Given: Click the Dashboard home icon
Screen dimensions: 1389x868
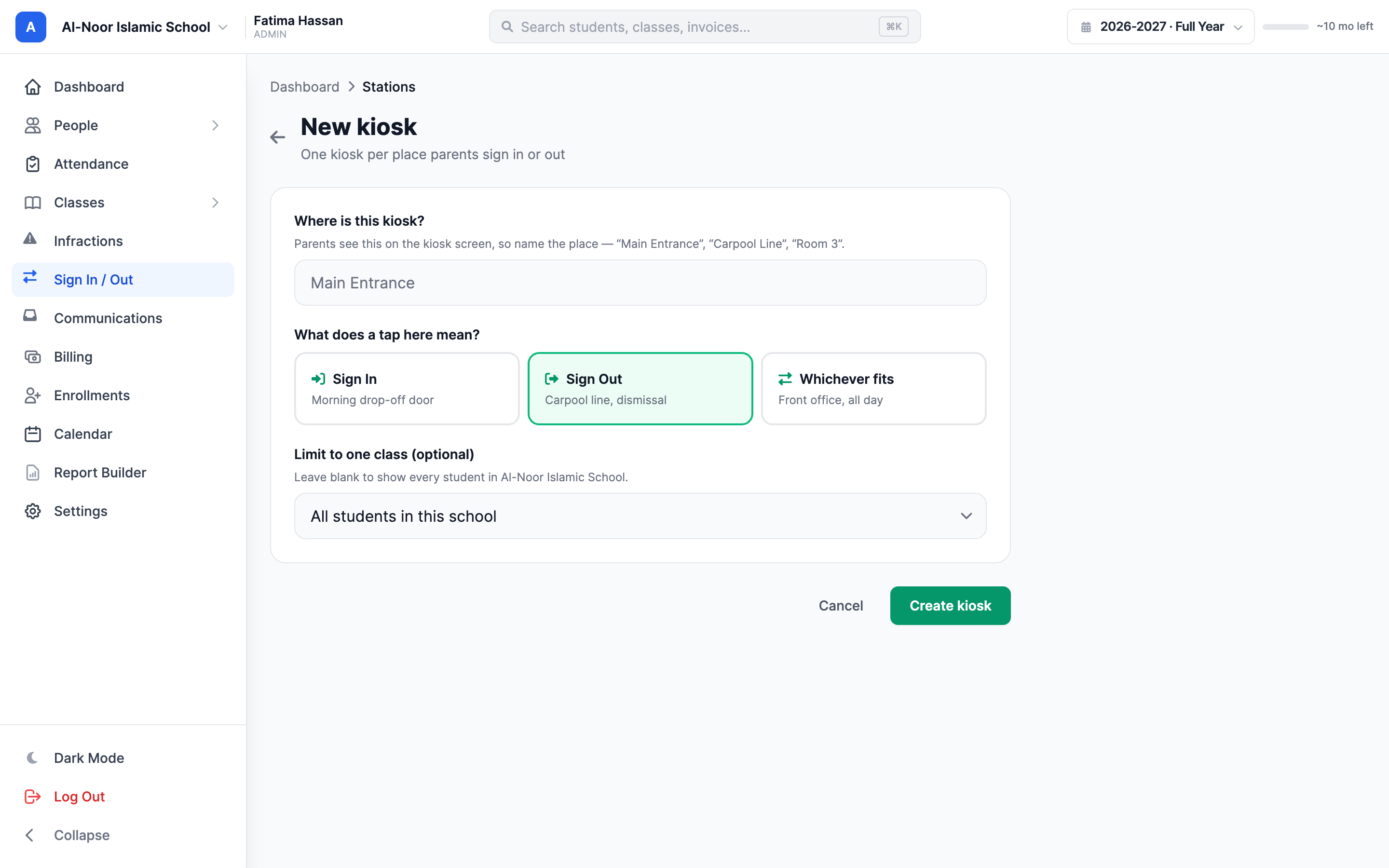Looking at the screenshot, I should point(33,87).
